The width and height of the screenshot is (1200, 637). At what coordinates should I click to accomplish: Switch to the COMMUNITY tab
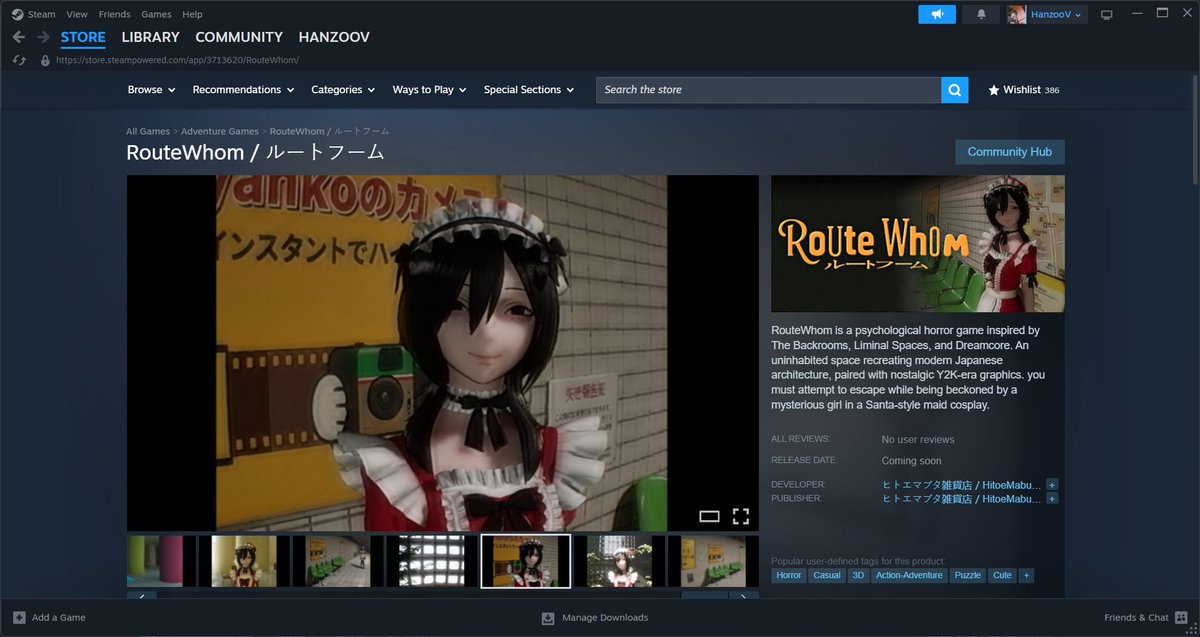click(239, 37)
